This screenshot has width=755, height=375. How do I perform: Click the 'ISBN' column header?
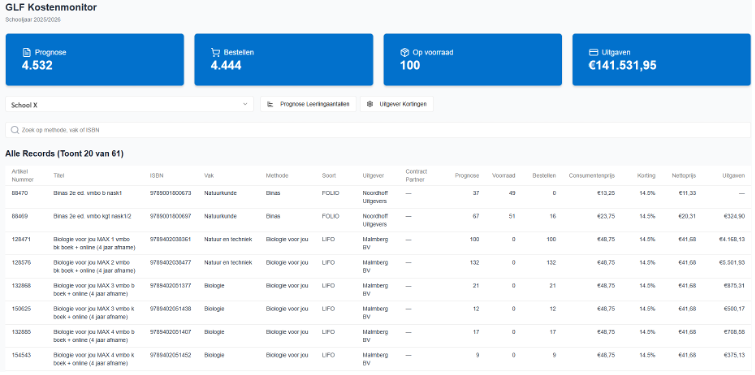point(157,176)
